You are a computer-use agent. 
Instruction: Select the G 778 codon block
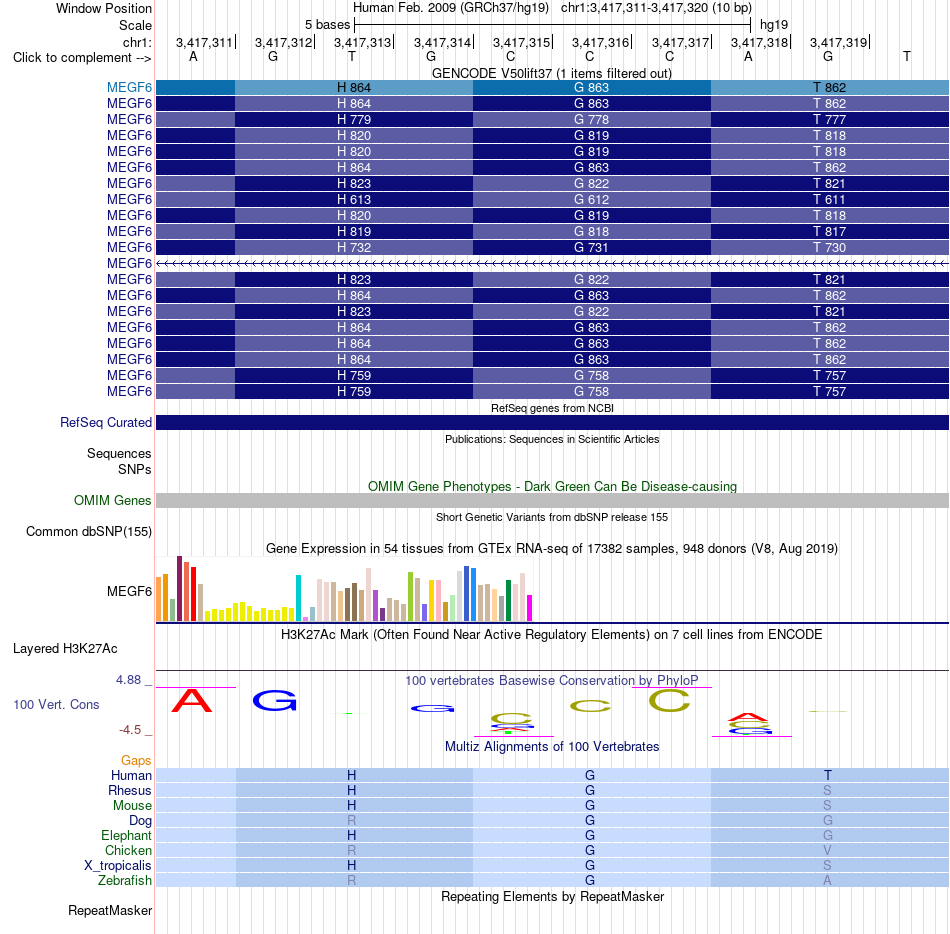tap(591, 119)
